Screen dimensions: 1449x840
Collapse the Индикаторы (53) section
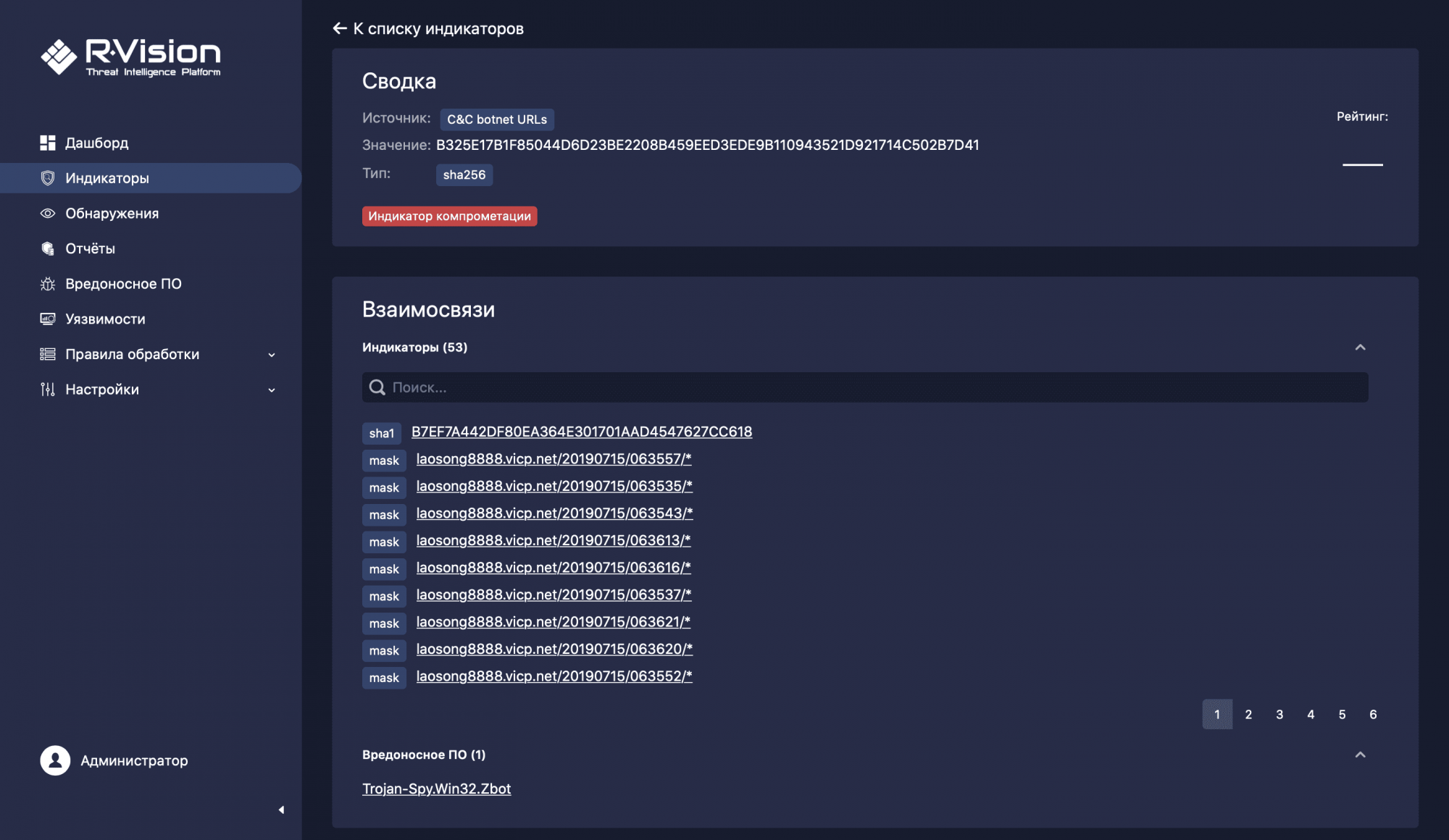(1360, 348)
